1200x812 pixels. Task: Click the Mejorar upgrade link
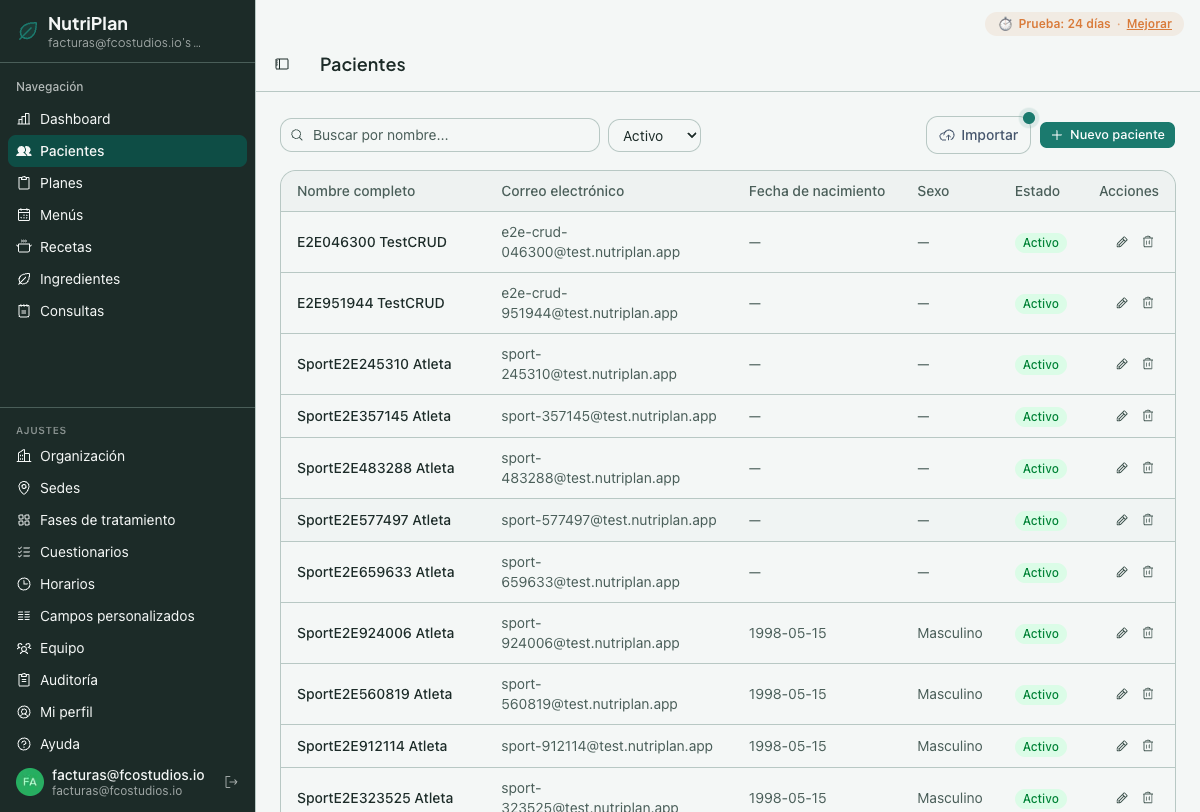tap(1149, 24)
